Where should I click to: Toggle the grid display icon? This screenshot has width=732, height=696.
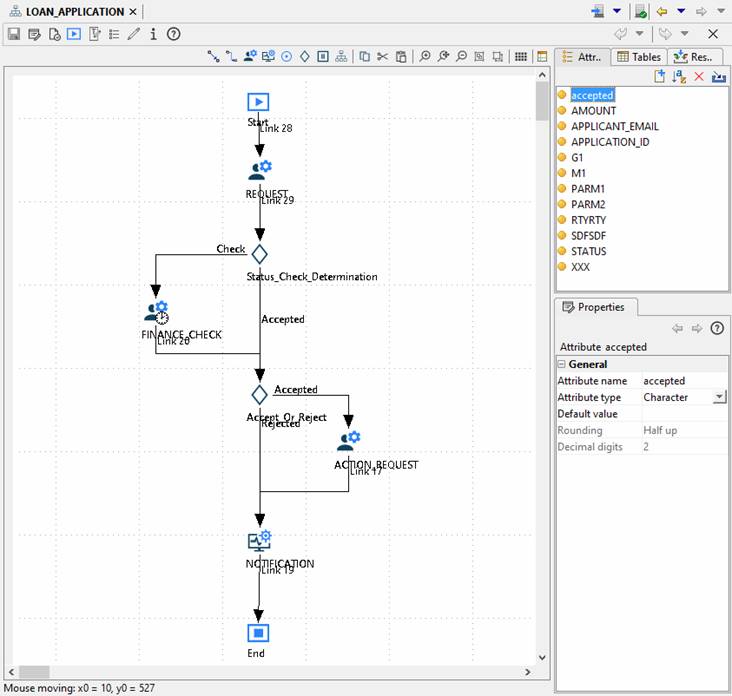click(521, 57)
